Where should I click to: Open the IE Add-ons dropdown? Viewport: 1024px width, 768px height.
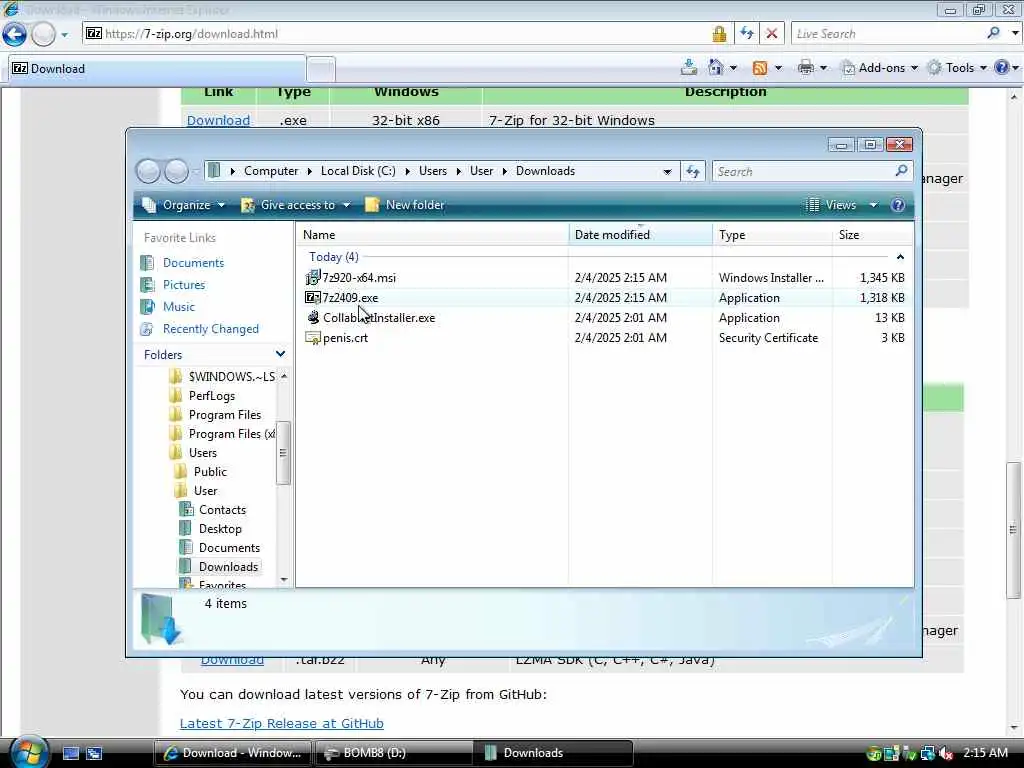(880, 67)
